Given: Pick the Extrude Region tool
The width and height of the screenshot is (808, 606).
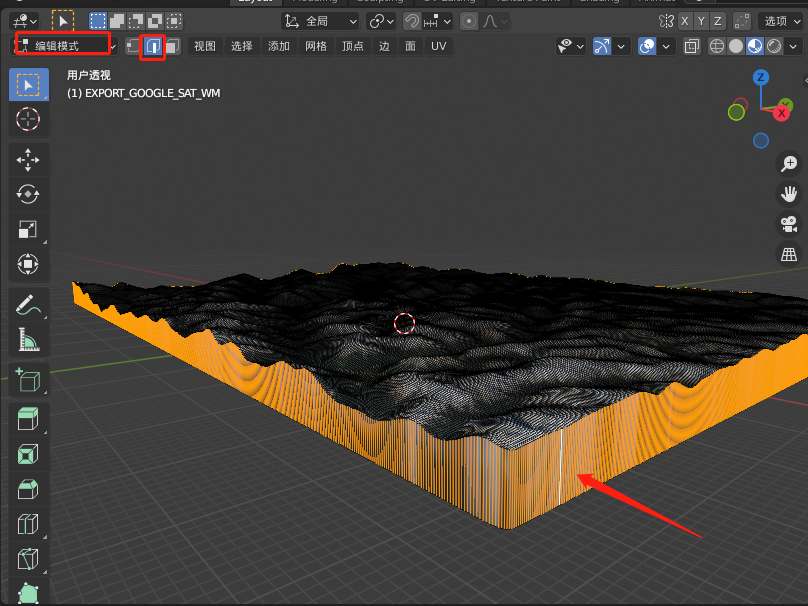Looking at the screenshot, I should pyautogui.click(x=28, y=418).
